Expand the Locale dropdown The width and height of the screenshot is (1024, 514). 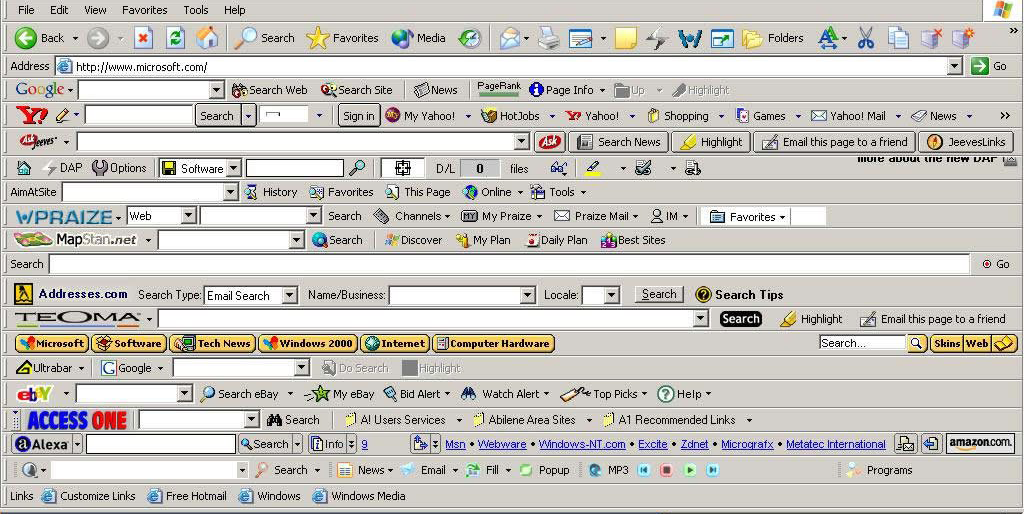(x=611, y=295)
